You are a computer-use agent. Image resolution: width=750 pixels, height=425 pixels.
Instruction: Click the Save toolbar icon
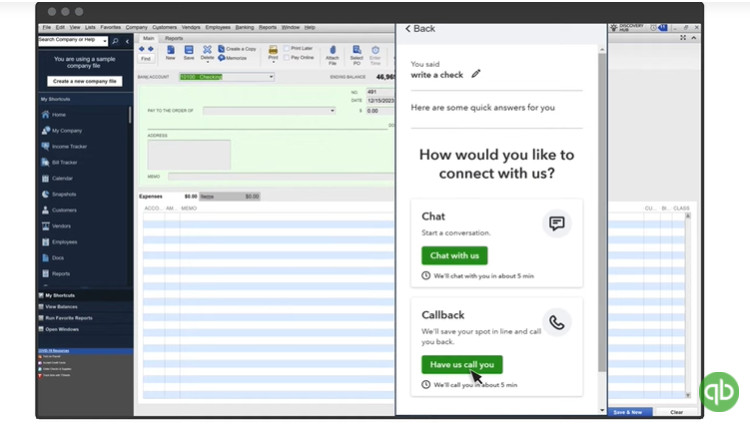click(x=189, y=52)
